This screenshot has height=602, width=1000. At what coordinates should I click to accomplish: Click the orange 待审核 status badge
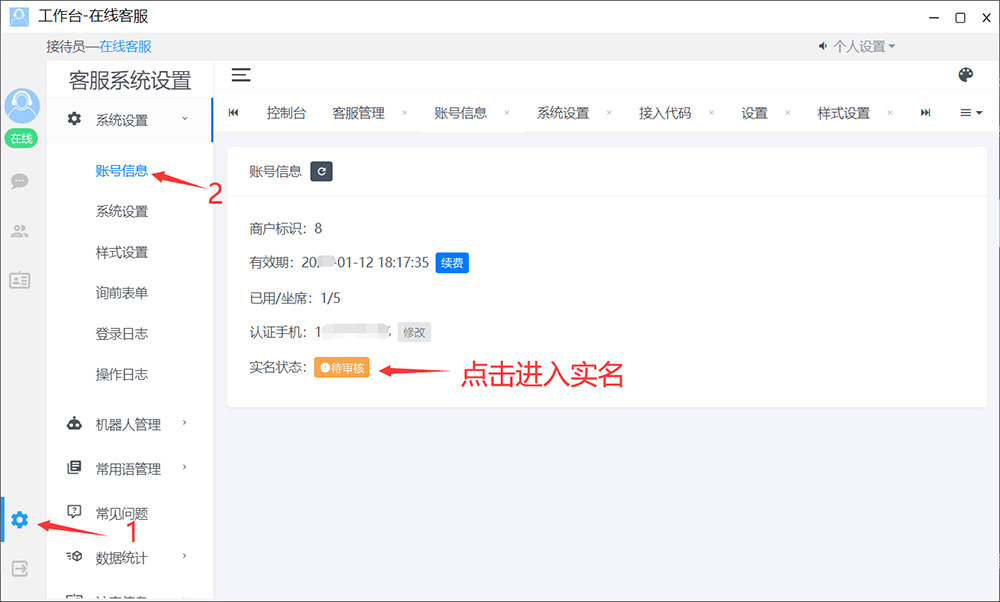(x=342, y=368)
